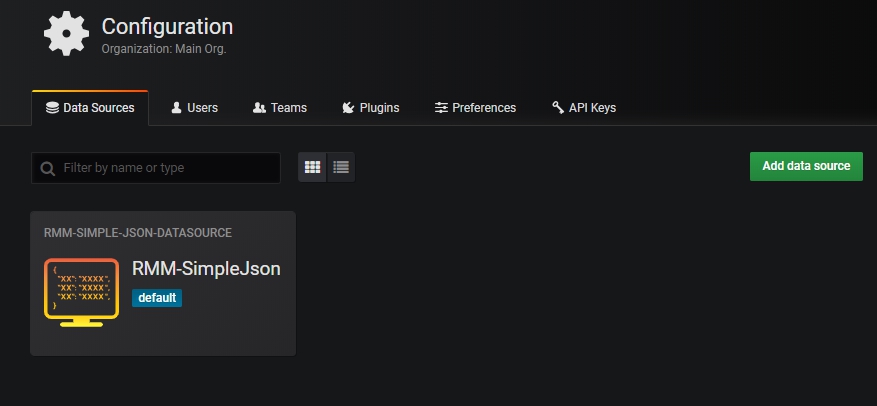Image resolution: width=877 pixels, height=406 pixels.
Task: Click the database icon on Data Sources tab
Action: coord(52,108)
